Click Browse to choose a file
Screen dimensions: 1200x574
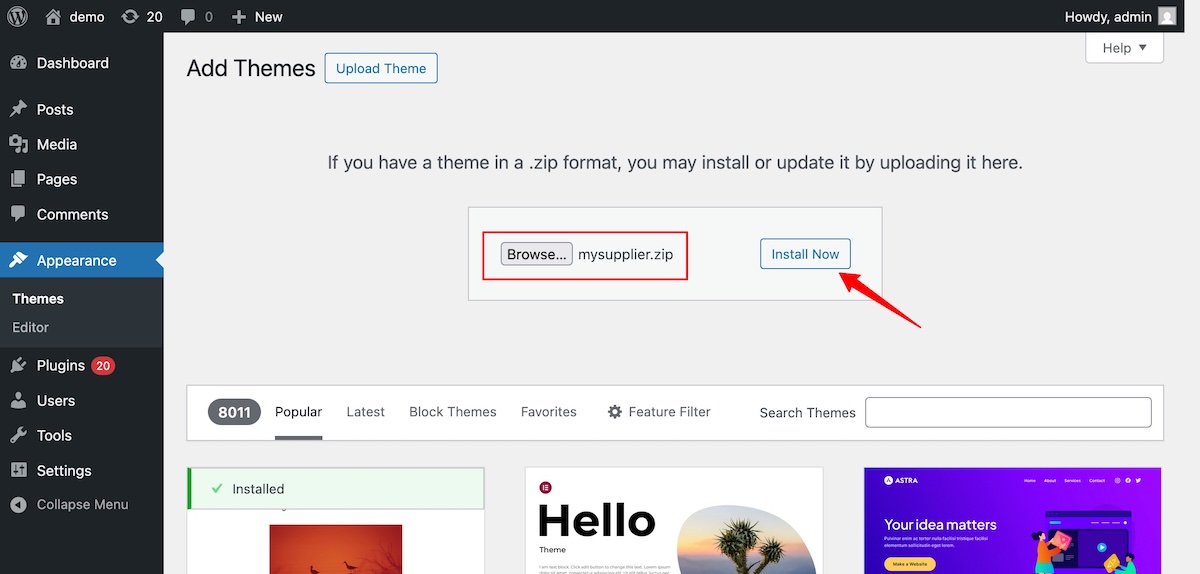pos(536,254)
